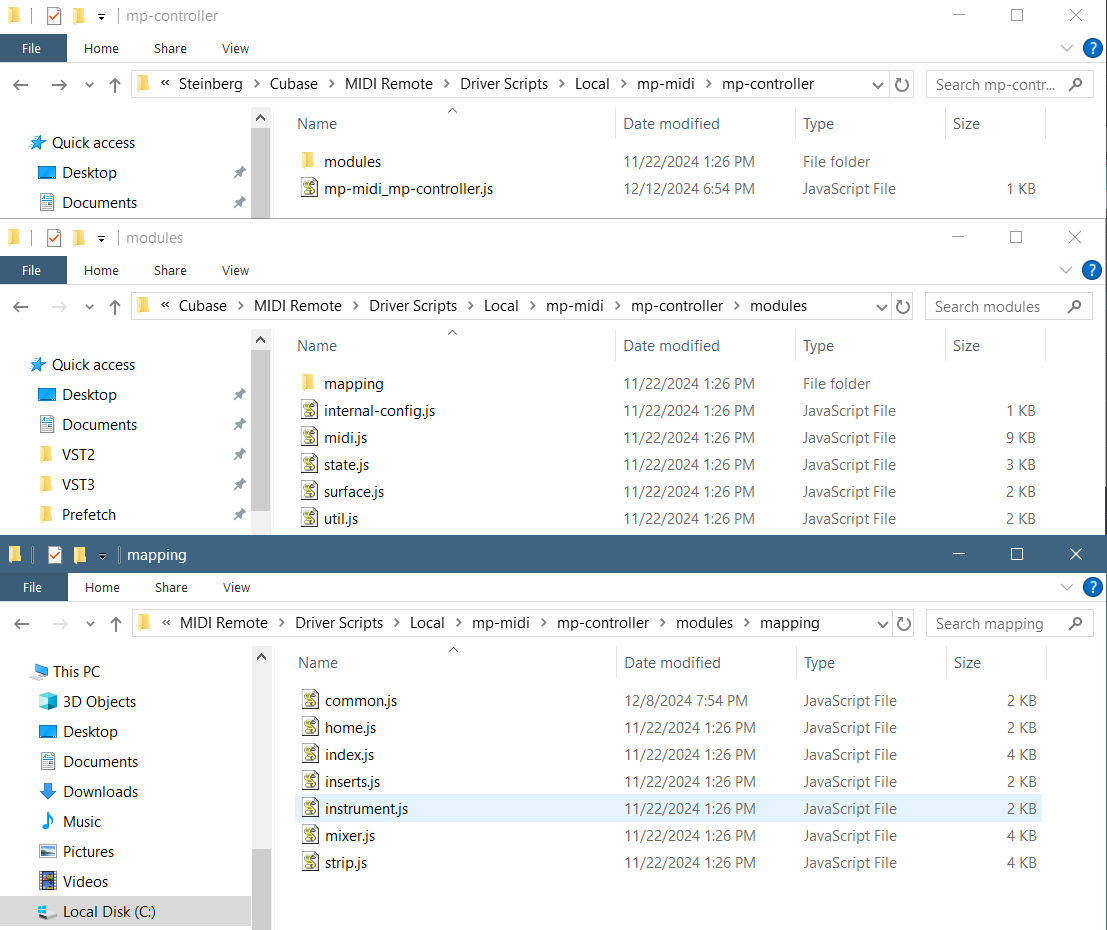Open the modules folder icon in mp-controller window
Image resolution: width=1107 pixels, height=930 pixels.
pos(309,161)
